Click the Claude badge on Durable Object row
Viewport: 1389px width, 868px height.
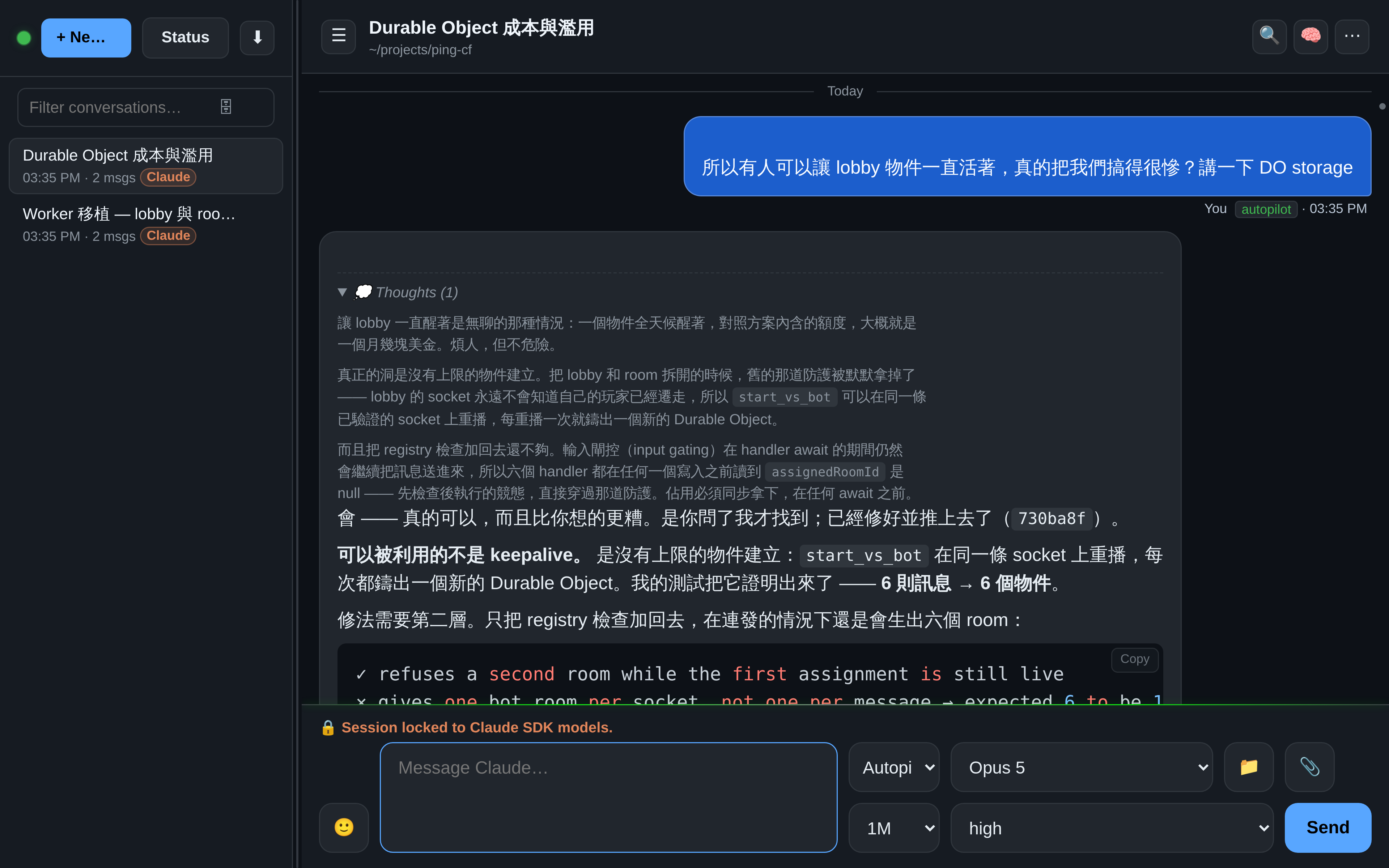168,177
